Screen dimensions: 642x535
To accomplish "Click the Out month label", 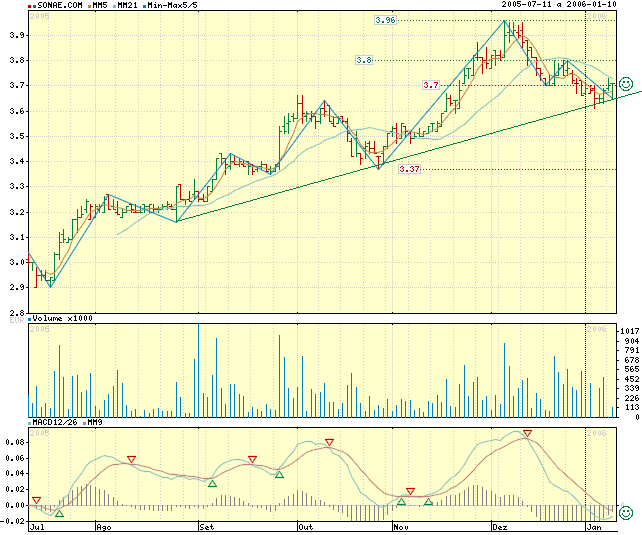I will 305,527.
